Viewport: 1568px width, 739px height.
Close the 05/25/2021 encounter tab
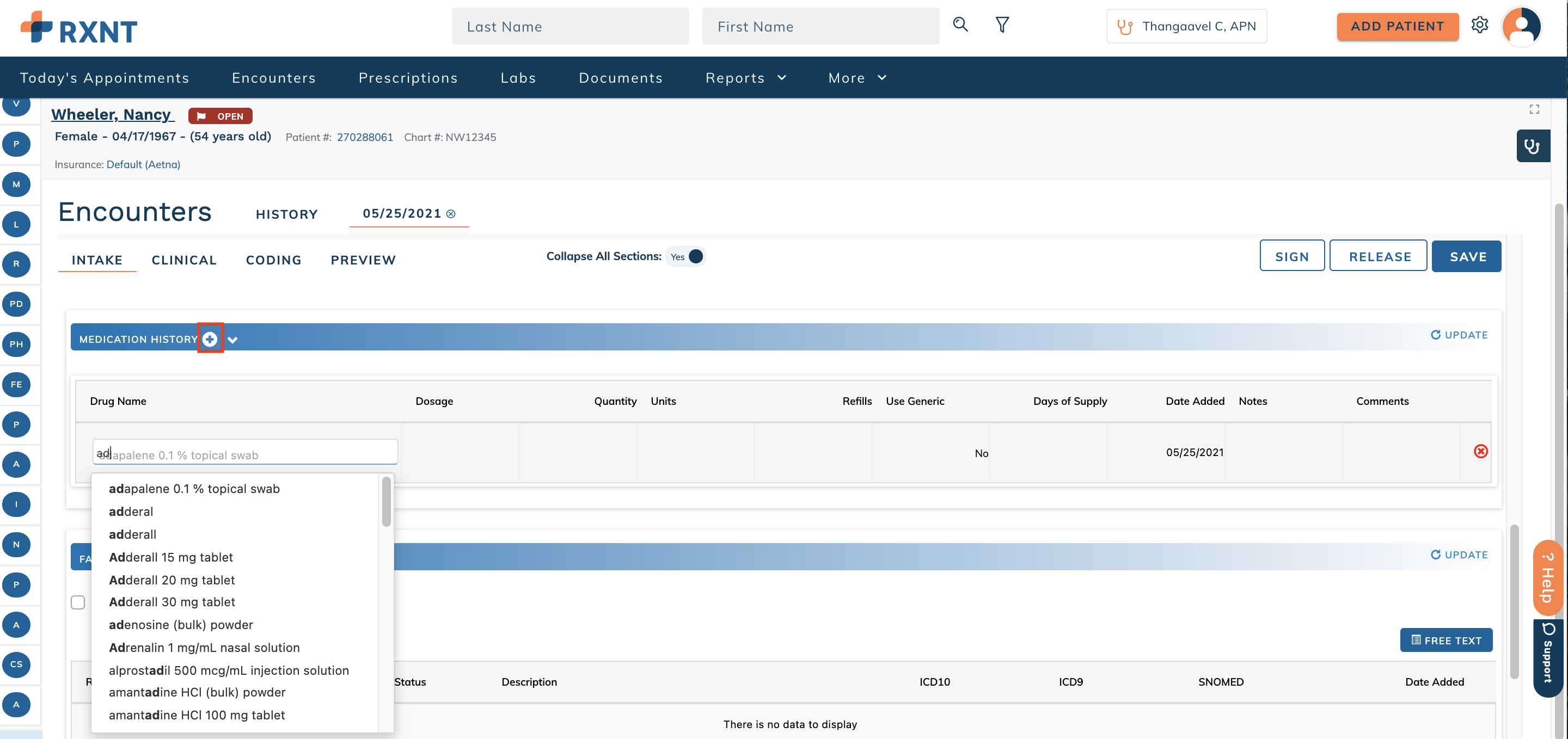click(x=450, y=214)
